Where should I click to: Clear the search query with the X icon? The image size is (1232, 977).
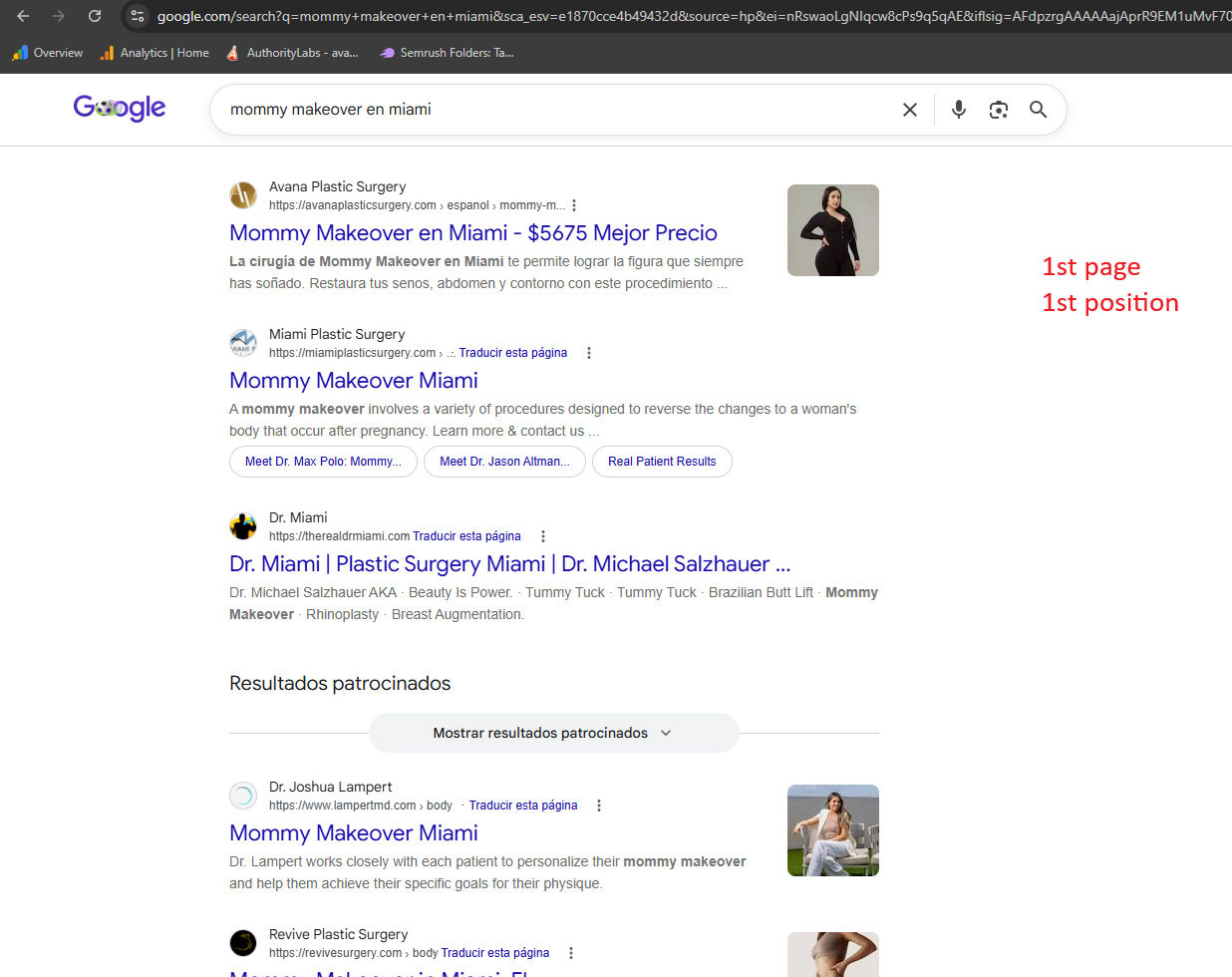[x=910, y=110]
